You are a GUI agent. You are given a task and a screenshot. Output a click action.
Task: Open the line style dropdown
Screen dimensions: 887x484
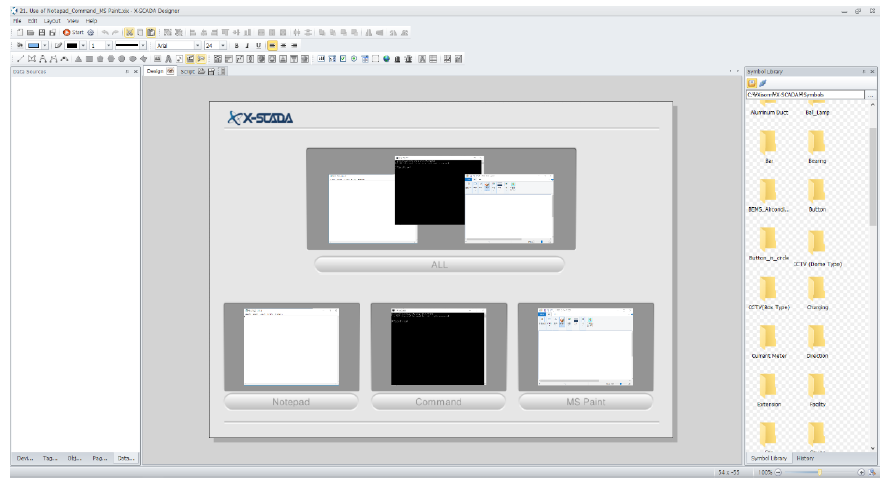point(143,46)
